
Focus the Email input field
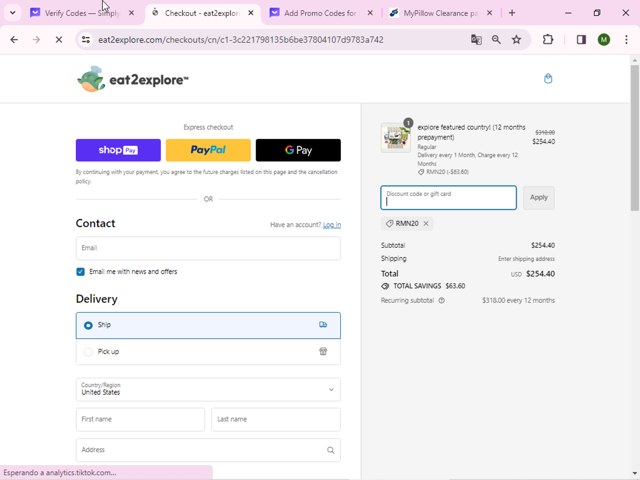208,248
